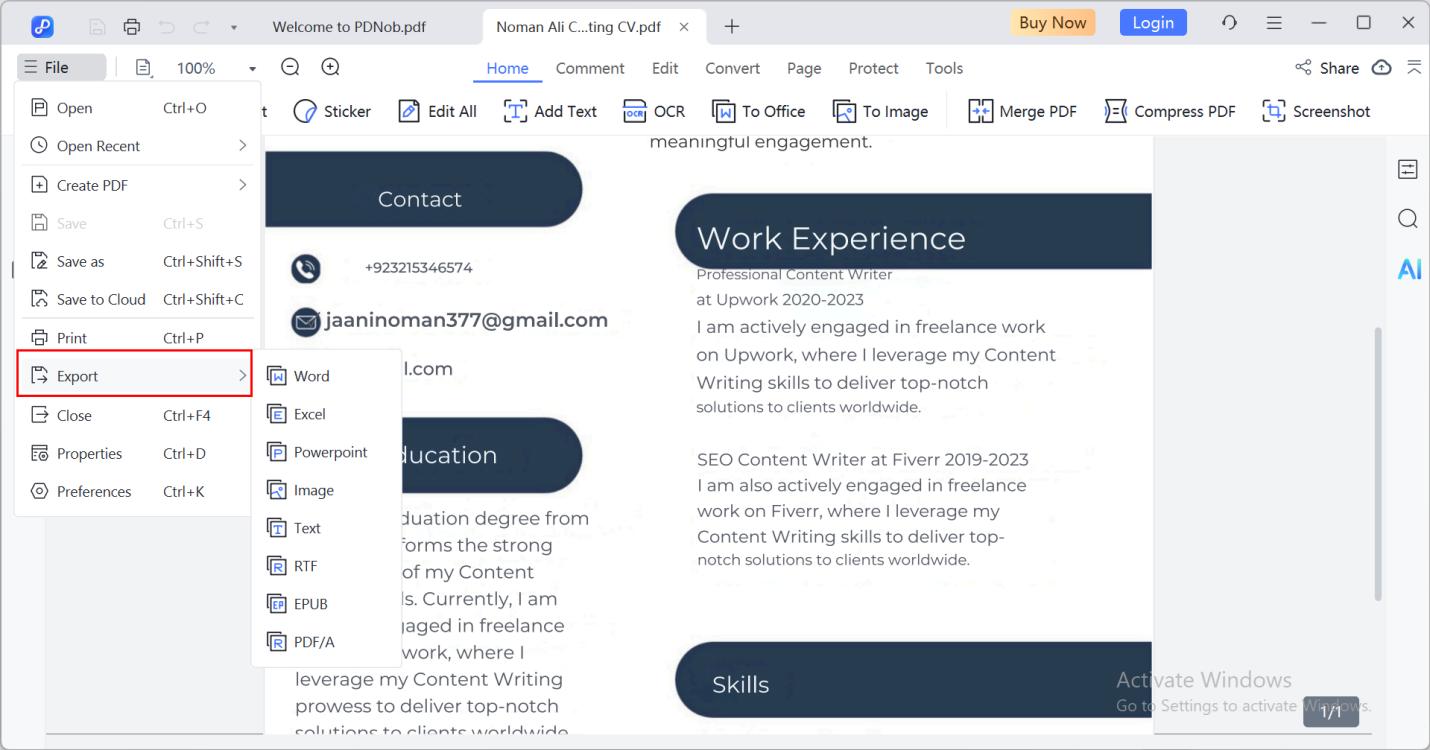Choose Save to Cloud in File menu
The width and height of the screenshot is (1430, 750).
(x=137, y=299)
